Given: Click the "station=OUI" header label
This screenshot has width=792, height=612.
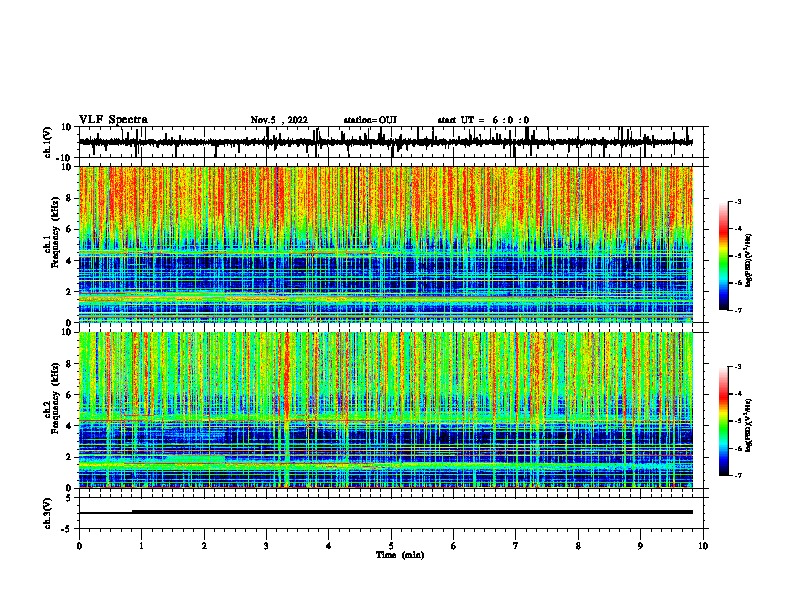Looking at the screenshot, I should pos(370,120).
